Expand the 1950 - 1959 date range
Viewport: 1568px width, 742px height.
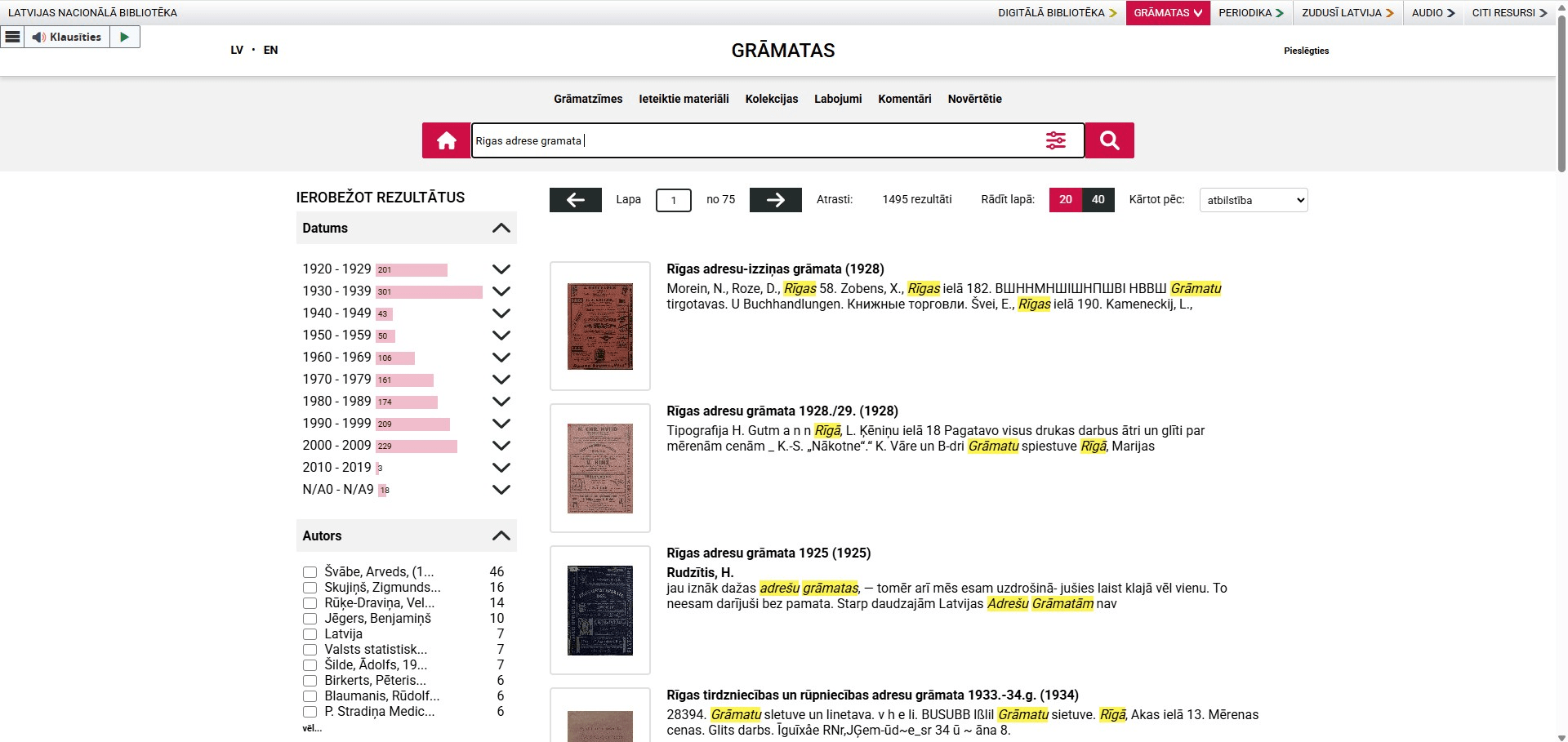coord(501,335)
